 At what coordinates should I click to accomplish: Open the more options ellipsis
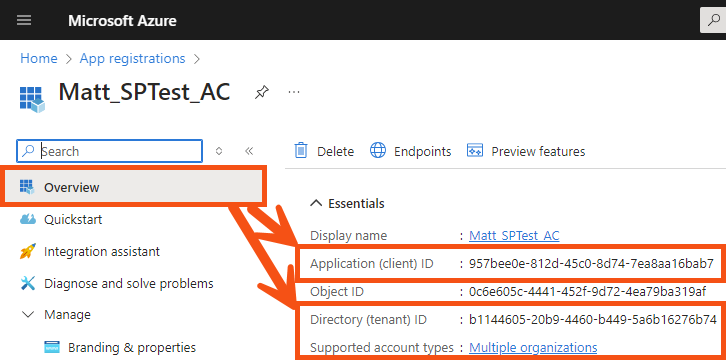click(x=294, y=92)
